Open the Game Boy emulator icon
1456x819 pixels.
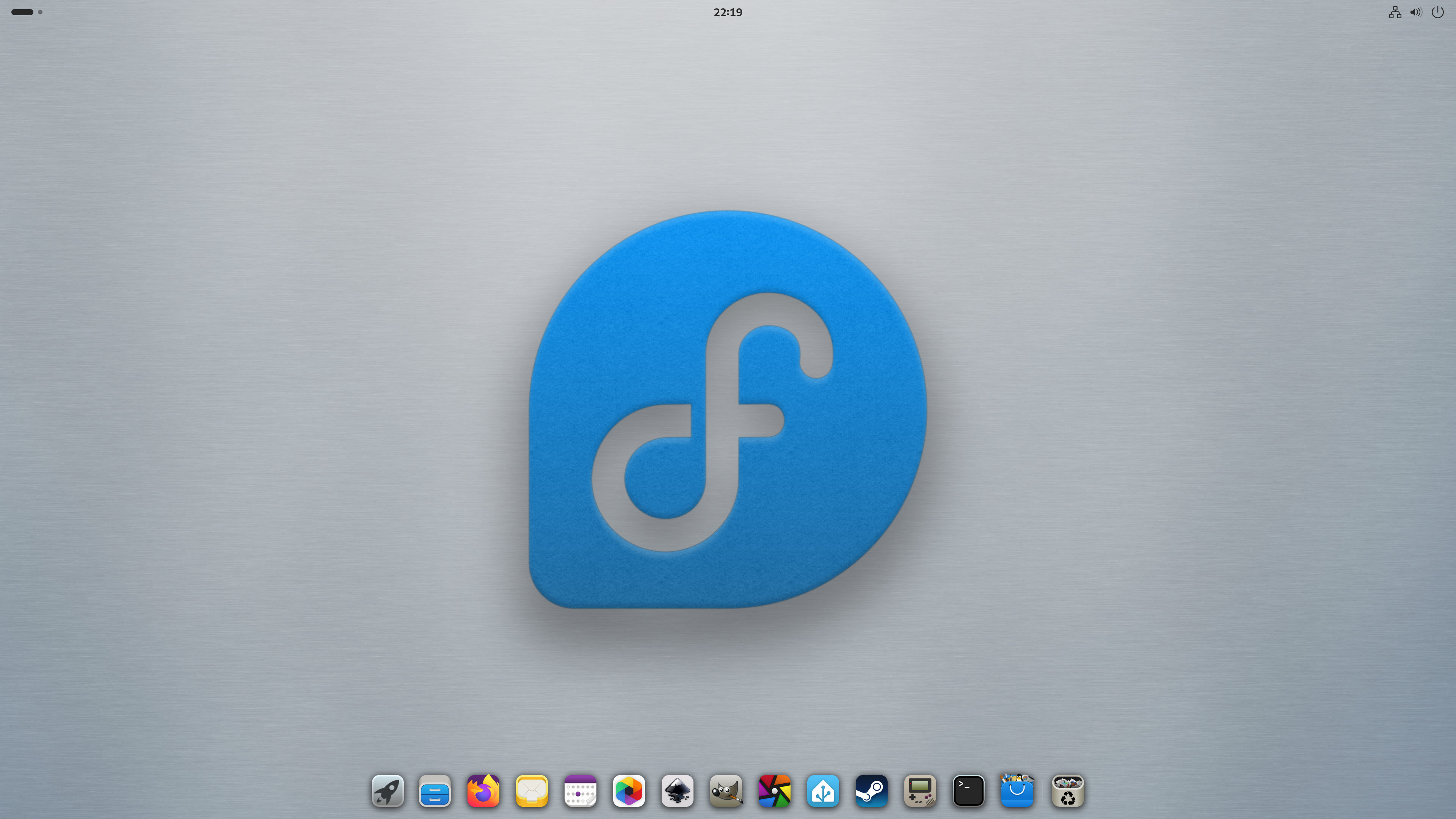point(920,791)
